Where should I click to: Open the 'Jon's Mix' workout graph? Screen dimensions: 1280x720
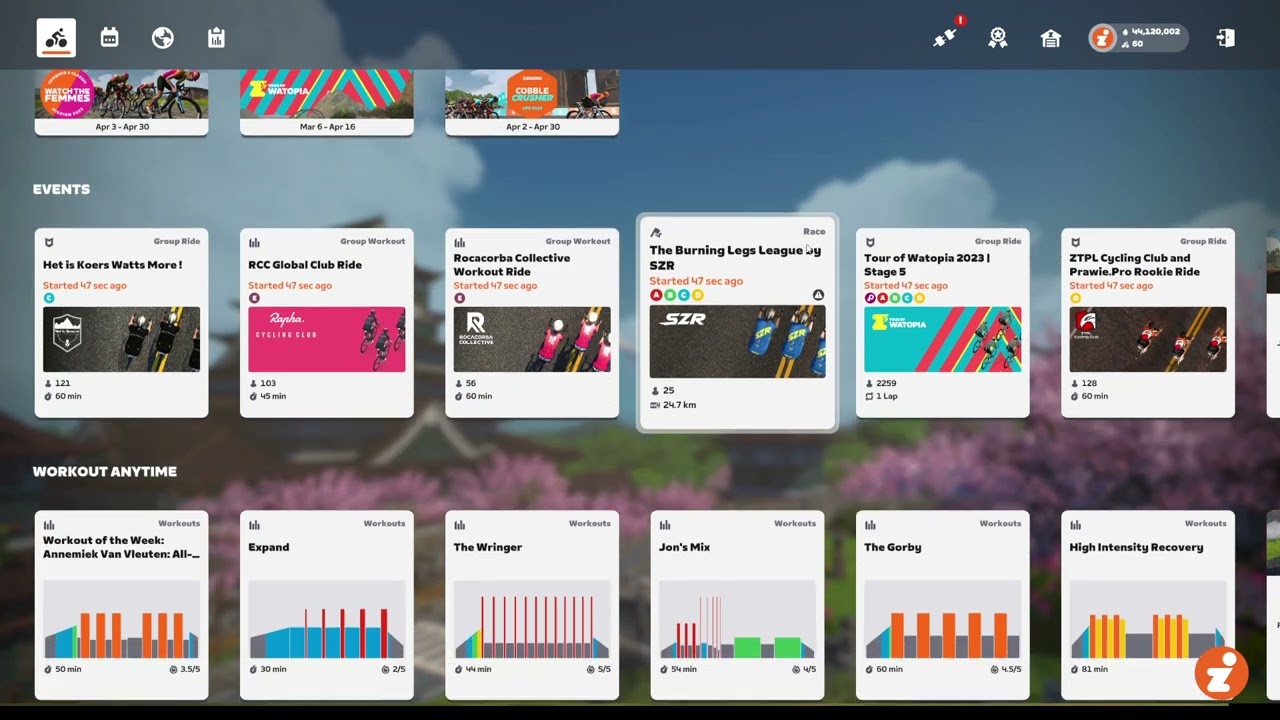(x=738, y=619)
